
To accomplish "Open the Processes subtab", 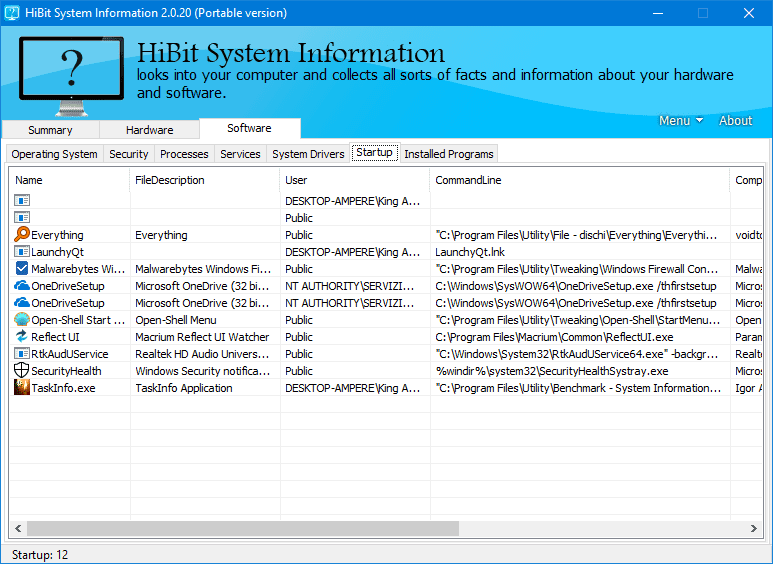I will [x=184, y=154].
